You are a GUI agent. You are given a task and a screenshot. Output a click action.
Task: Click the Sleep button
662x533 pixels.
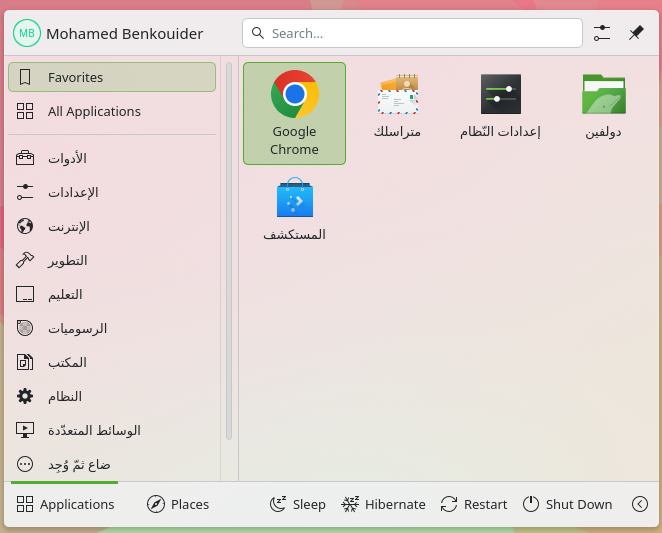coord(298,504)
